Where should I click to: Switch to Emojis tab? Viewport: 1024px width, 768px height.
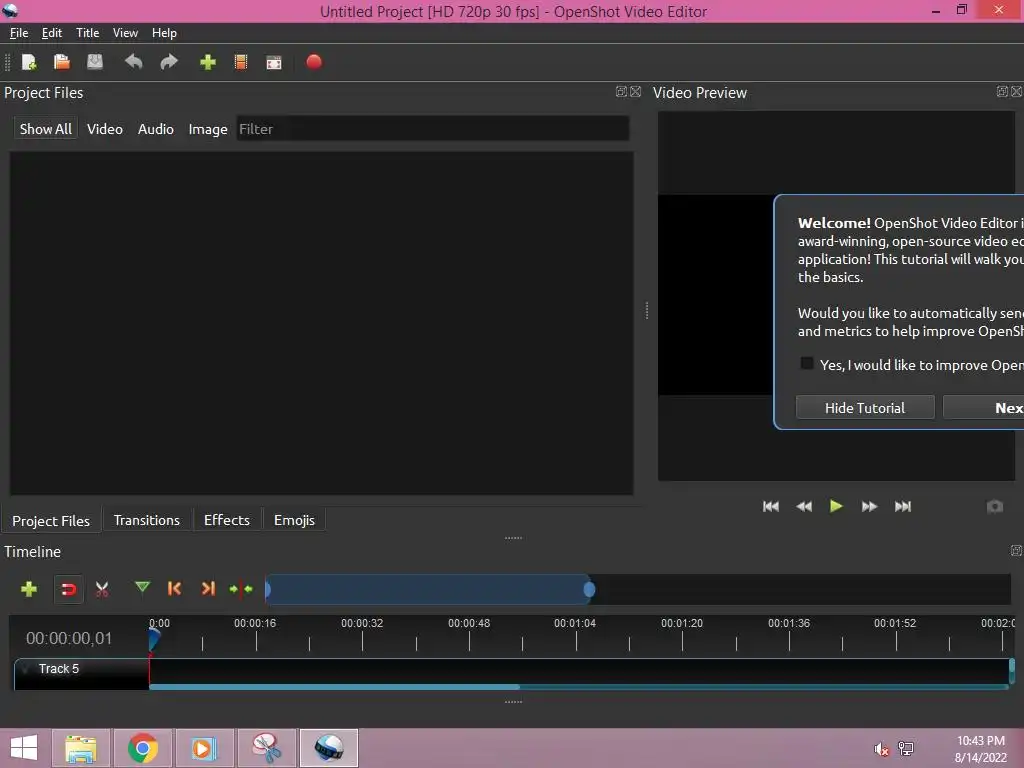(294, 520)
